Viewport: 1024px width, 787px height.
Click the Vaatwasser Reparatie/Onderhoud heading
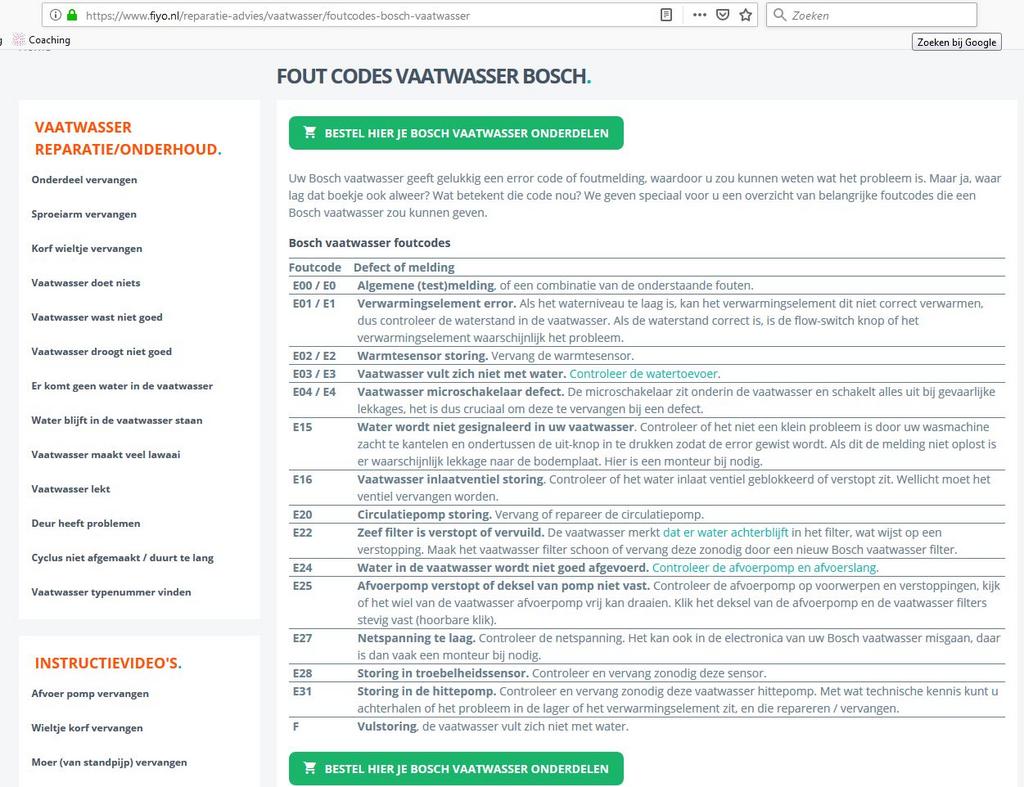(x=128, y=138)
